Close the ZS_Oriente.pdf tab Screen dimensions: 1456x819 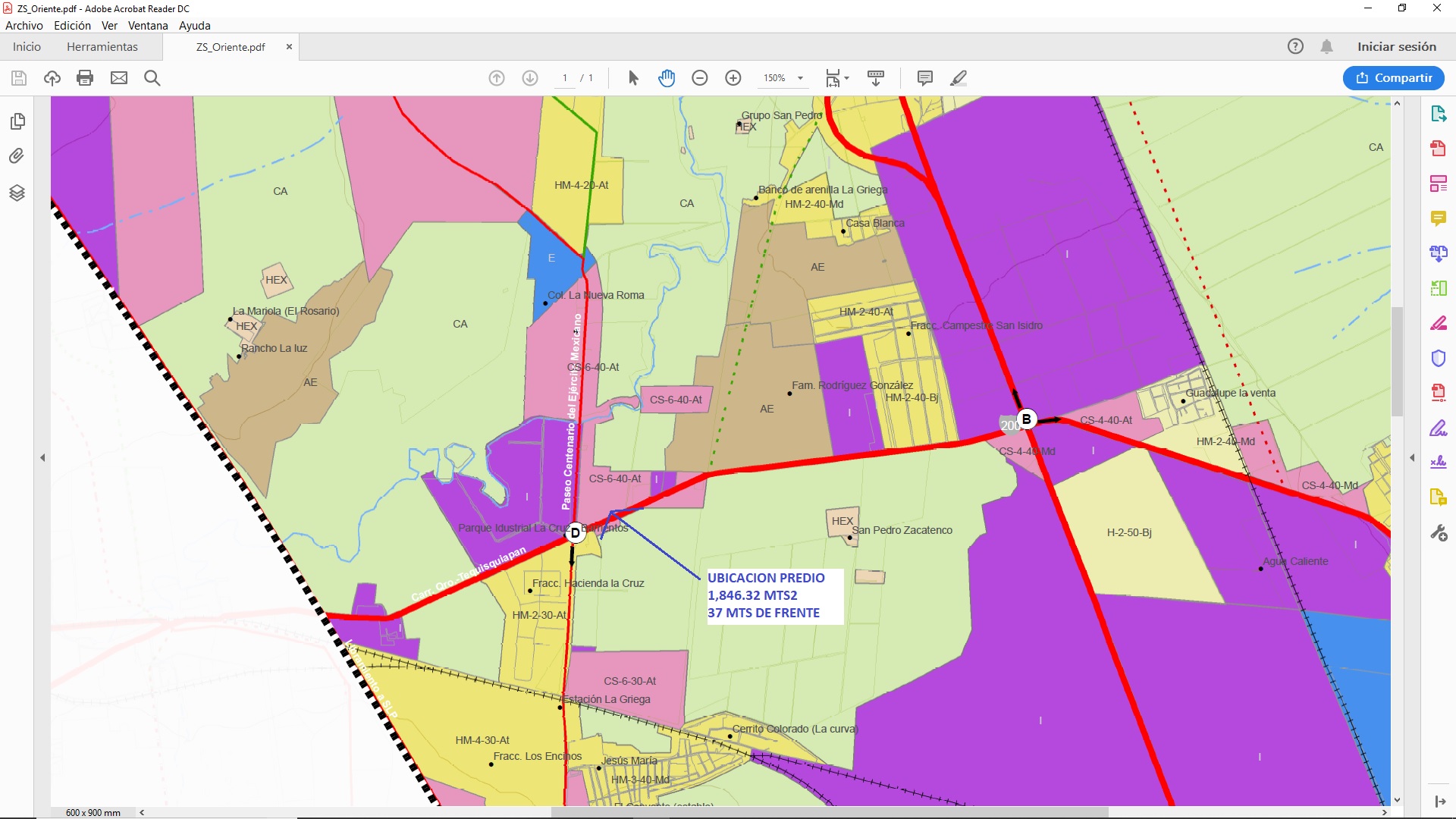pyautogui.click(x=289, y=47)
